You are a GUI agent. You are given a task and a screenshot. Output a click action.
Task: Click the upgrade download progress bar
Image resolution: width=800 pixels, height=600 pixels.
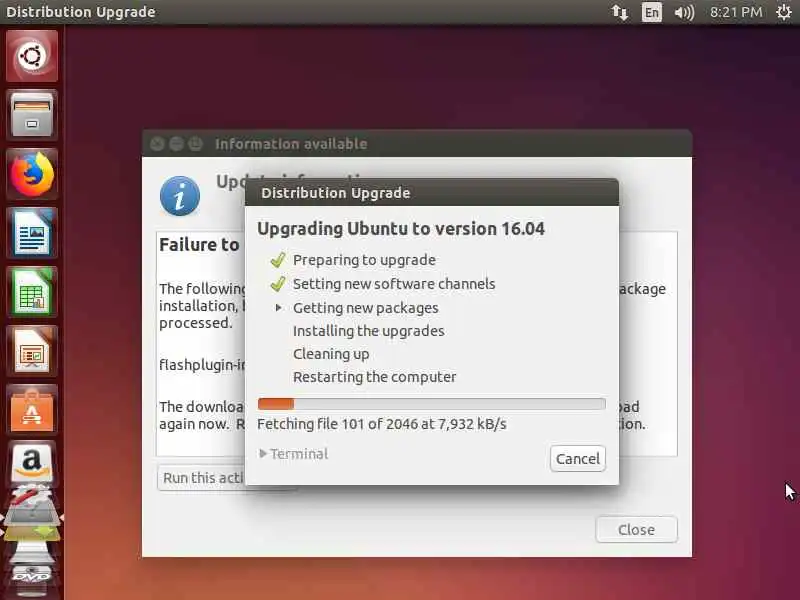point(432,404)
